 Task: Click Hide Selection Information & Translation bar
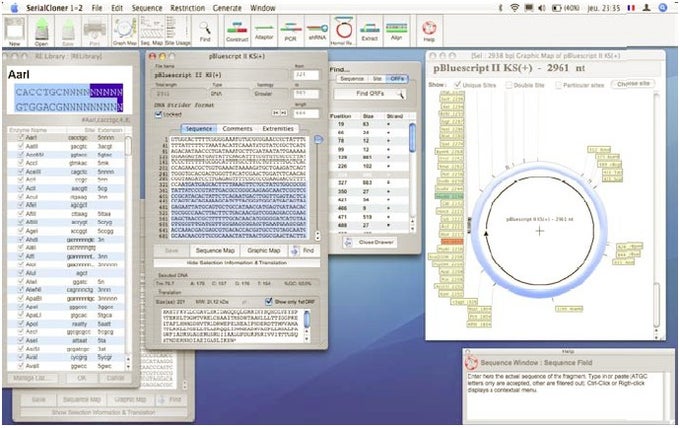237,263
